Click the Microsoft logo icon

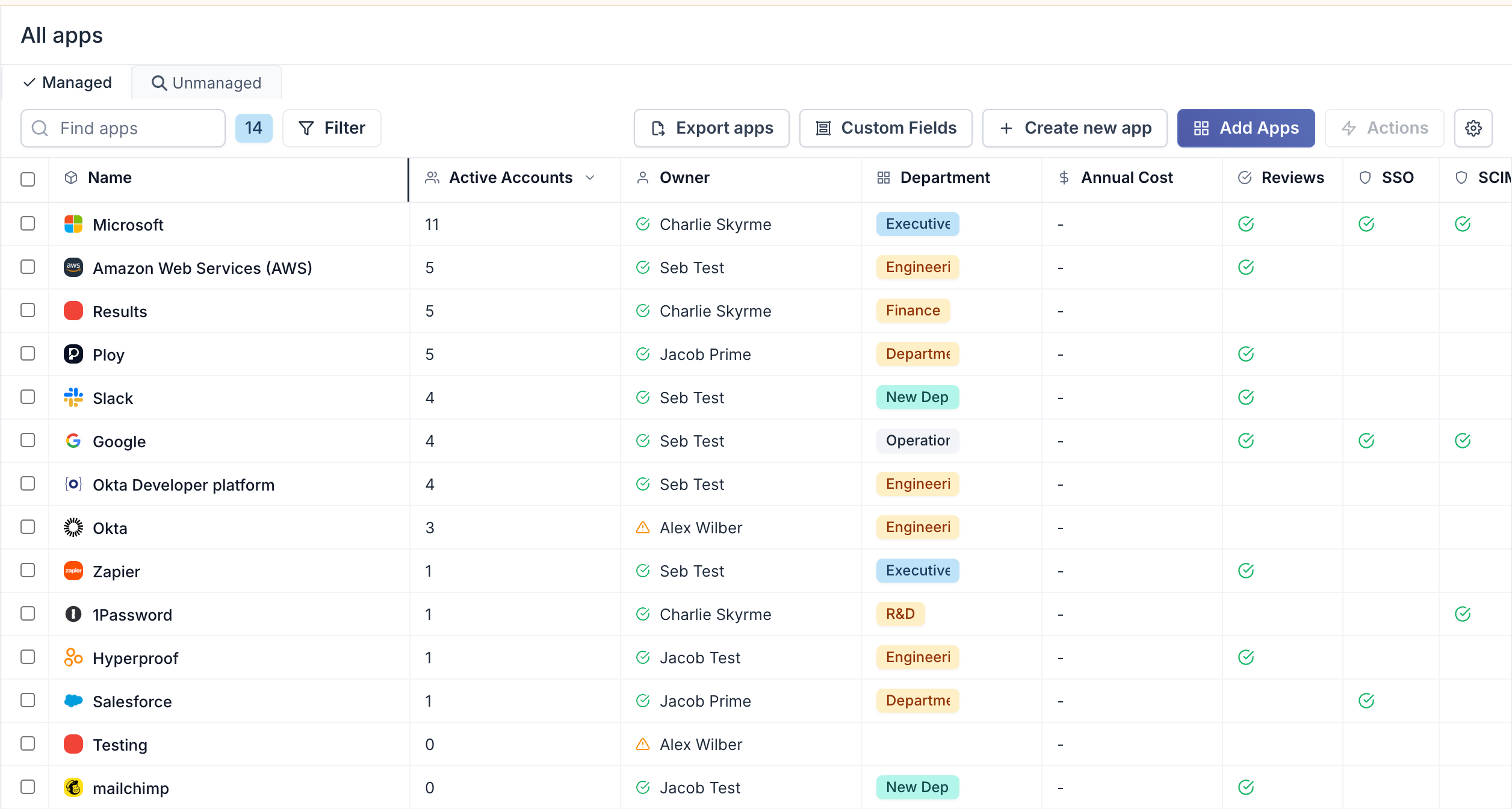click(73, 224)
